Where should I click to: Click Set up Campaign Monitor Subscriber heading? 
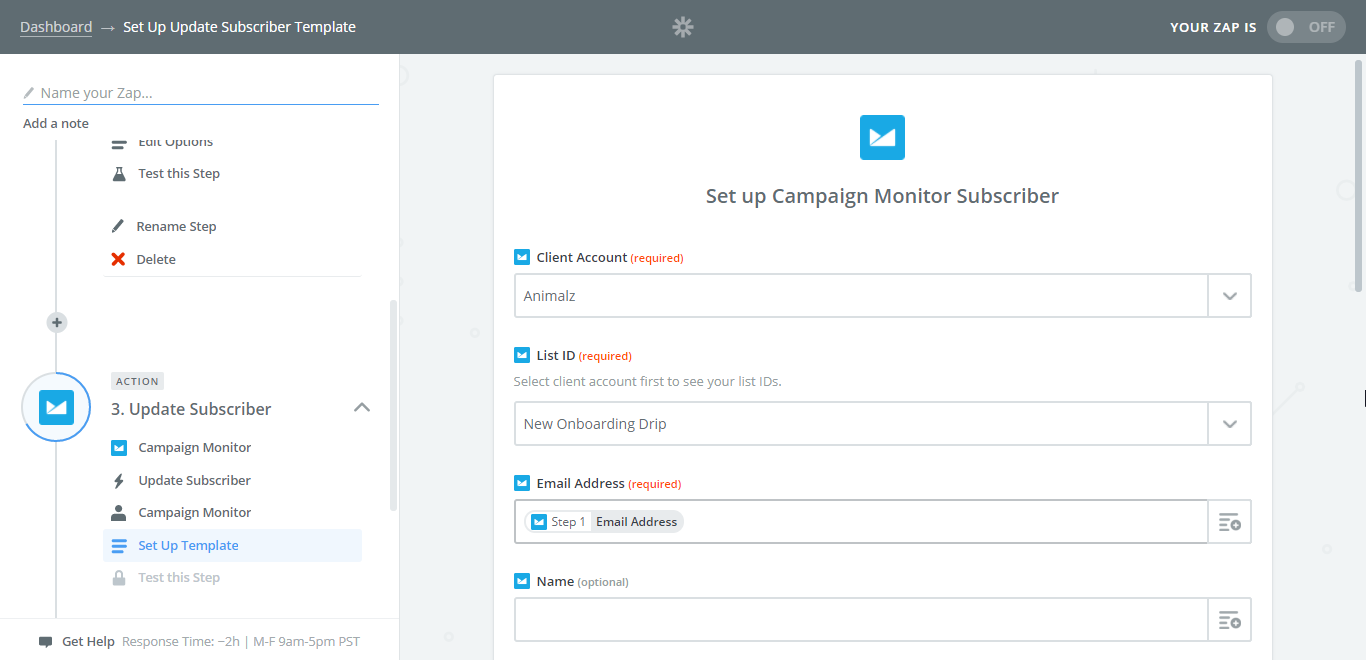tap(882, 196)
